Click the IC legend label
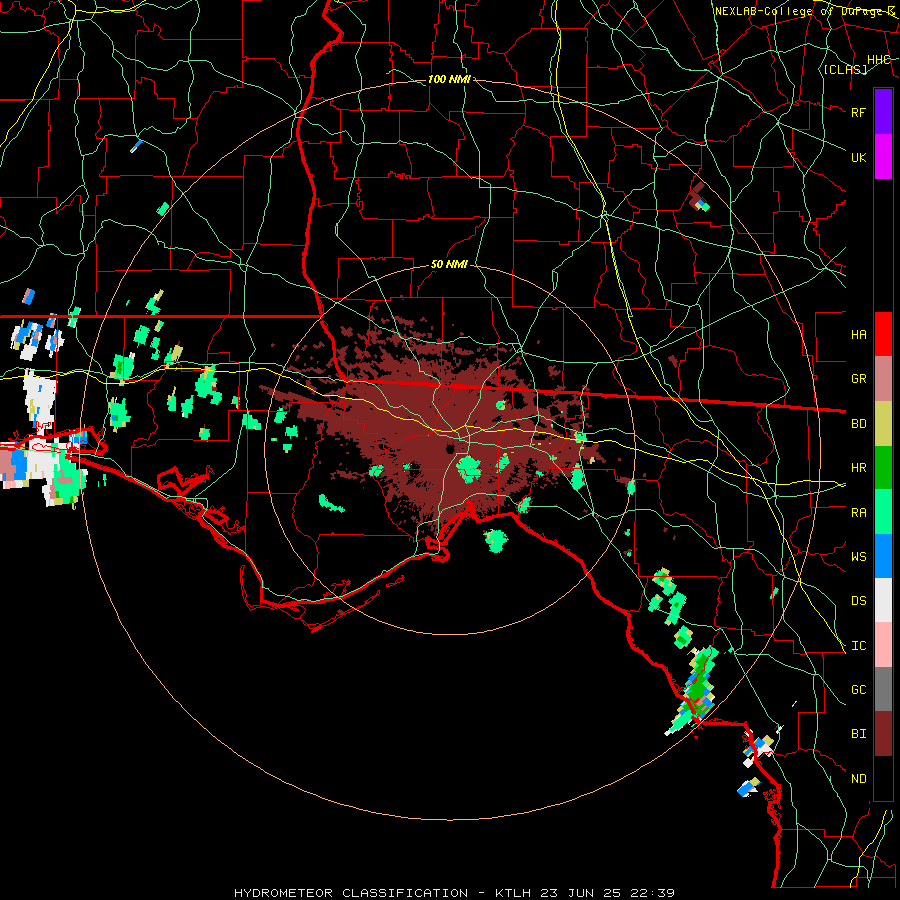Screen dimensions: 900x900 point(858,646)
